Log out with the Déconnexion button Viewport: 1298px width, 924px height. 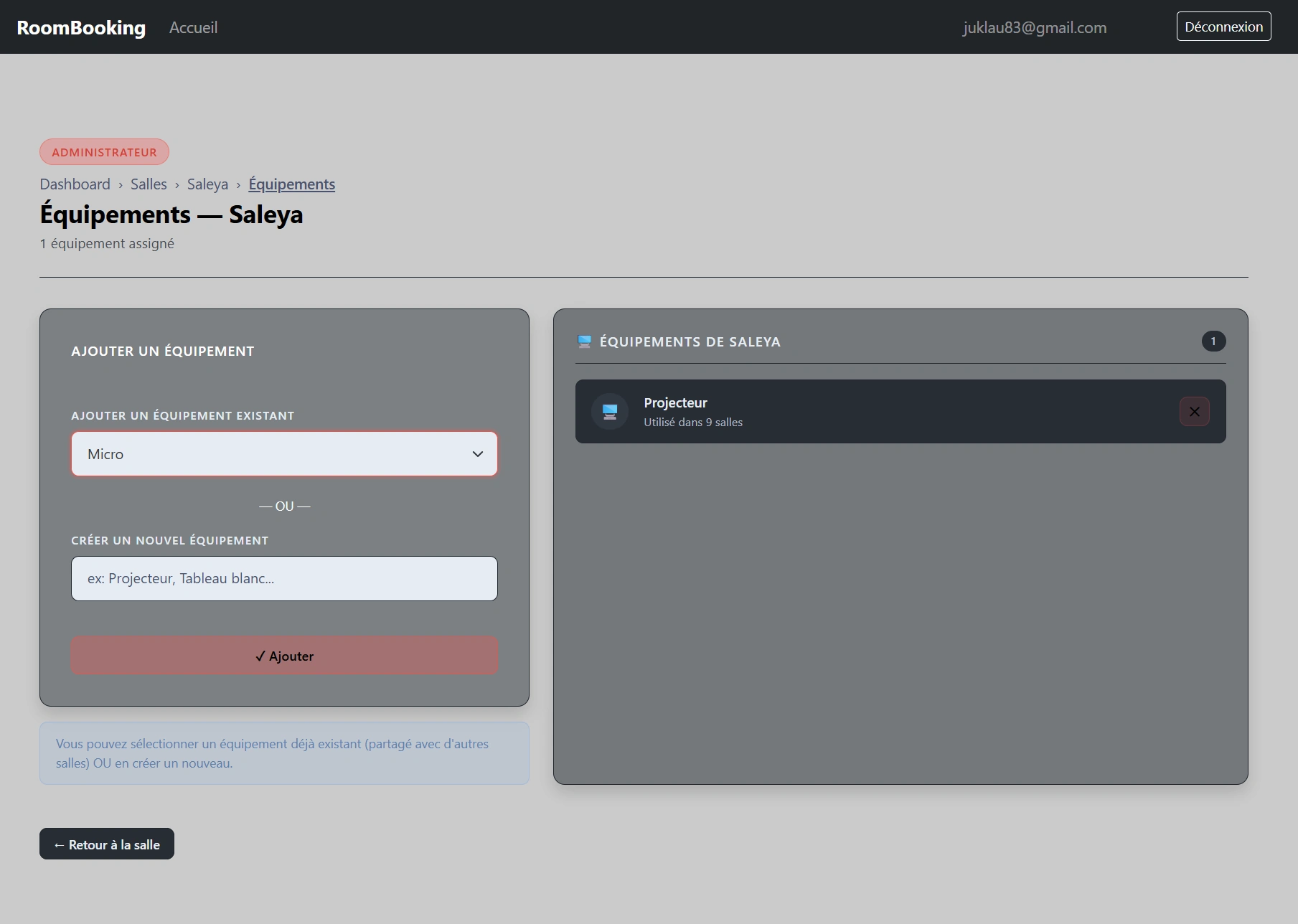tap(1223, 27)
